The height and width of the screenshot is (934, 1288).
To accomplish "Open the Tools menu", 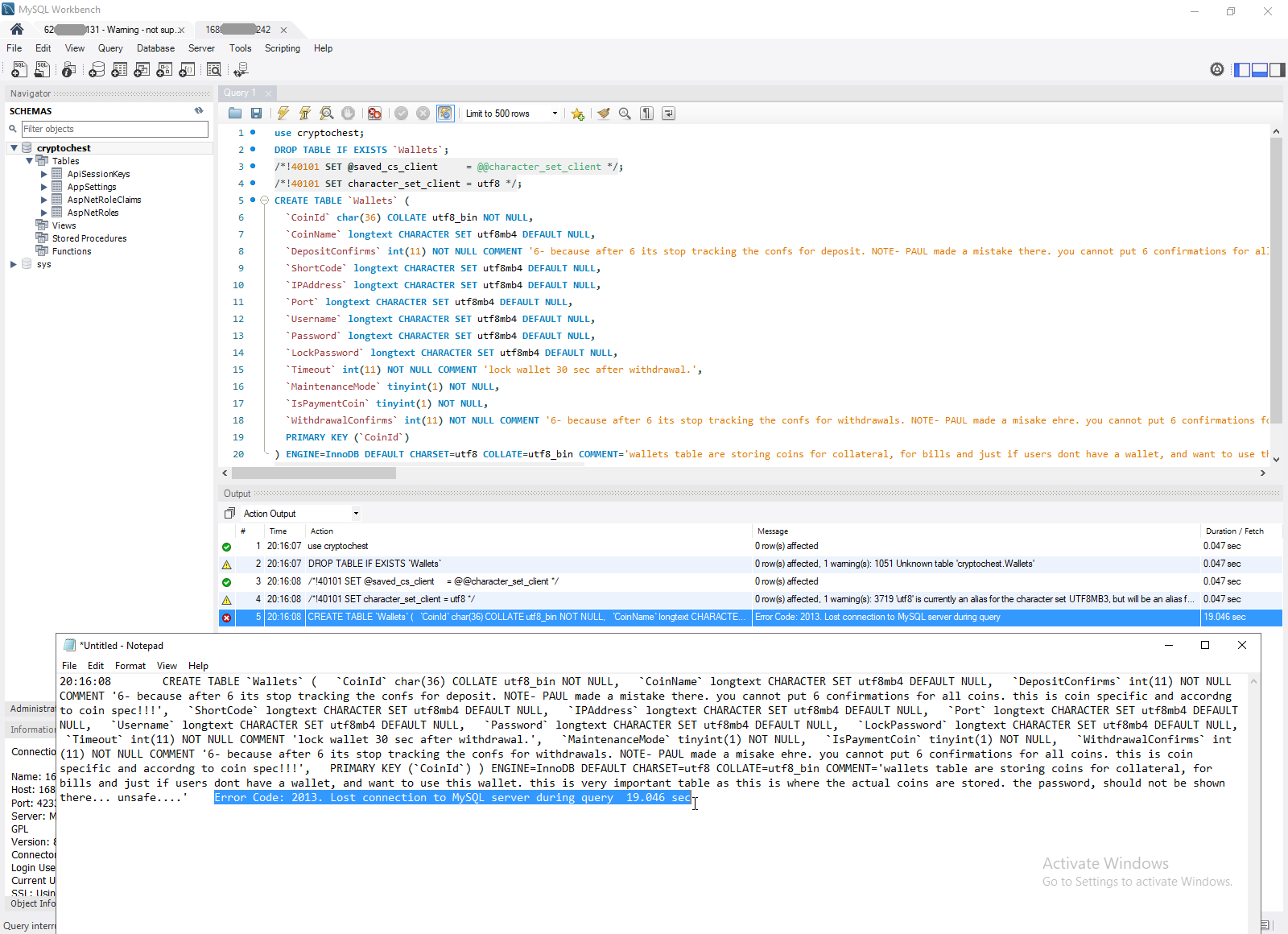I will click(240, 48).
